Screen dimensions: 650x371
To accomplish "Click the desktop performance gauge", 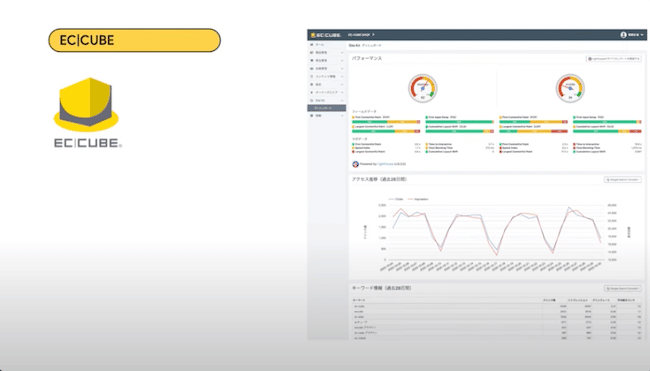I will pyautogui.click(x=422, y=88).
